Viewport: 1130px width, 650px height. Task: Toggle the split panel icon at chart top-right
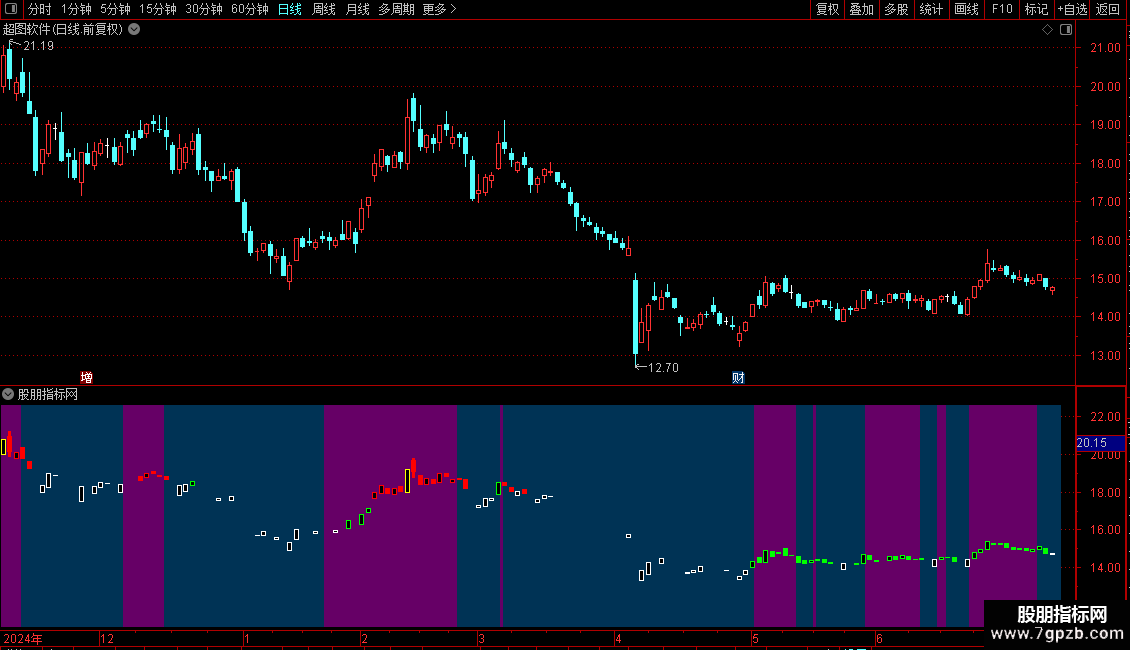pos(1066,29)
